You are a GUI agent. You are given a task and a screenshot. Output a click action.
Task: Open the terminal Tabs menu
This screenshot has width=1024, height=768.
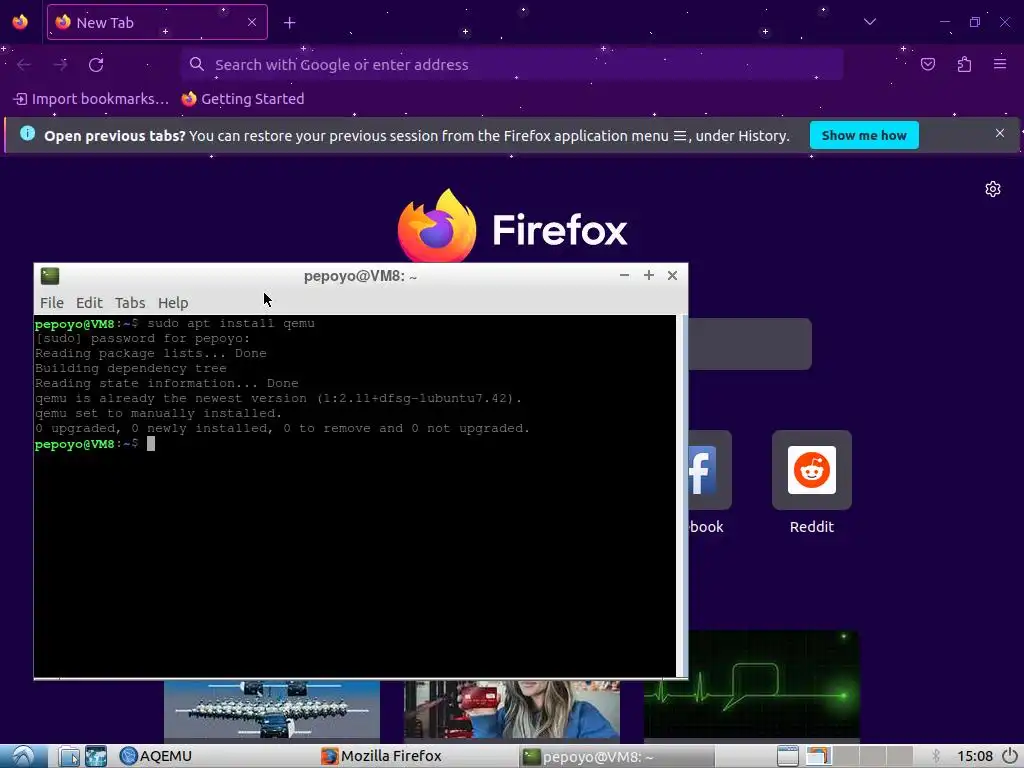coord(130,303)
